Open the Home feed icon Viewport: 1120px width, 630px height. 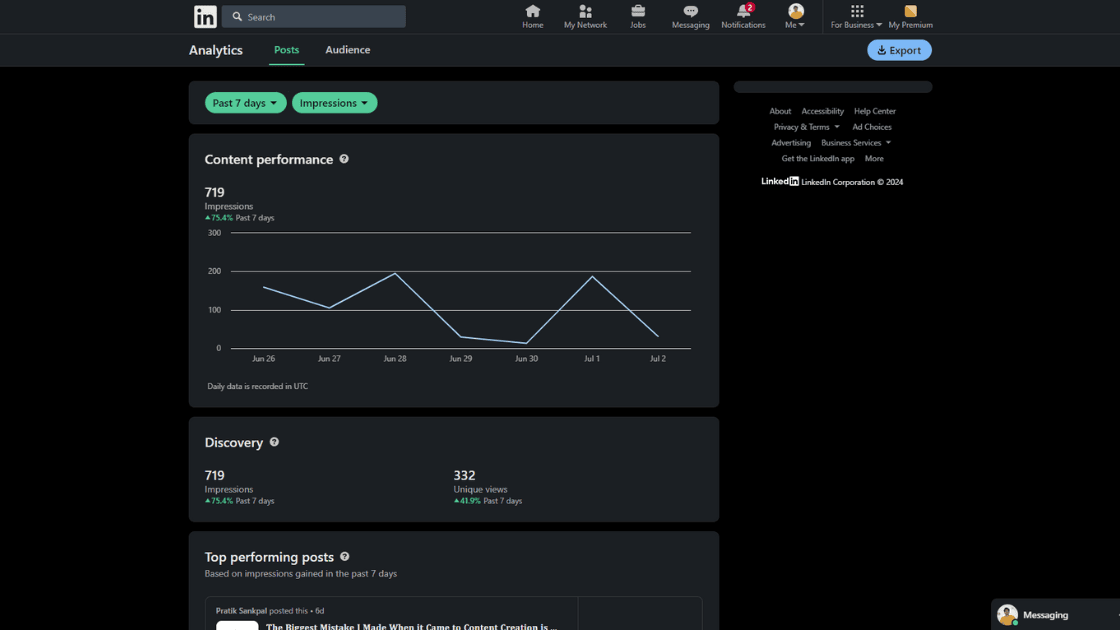point(533,12)
